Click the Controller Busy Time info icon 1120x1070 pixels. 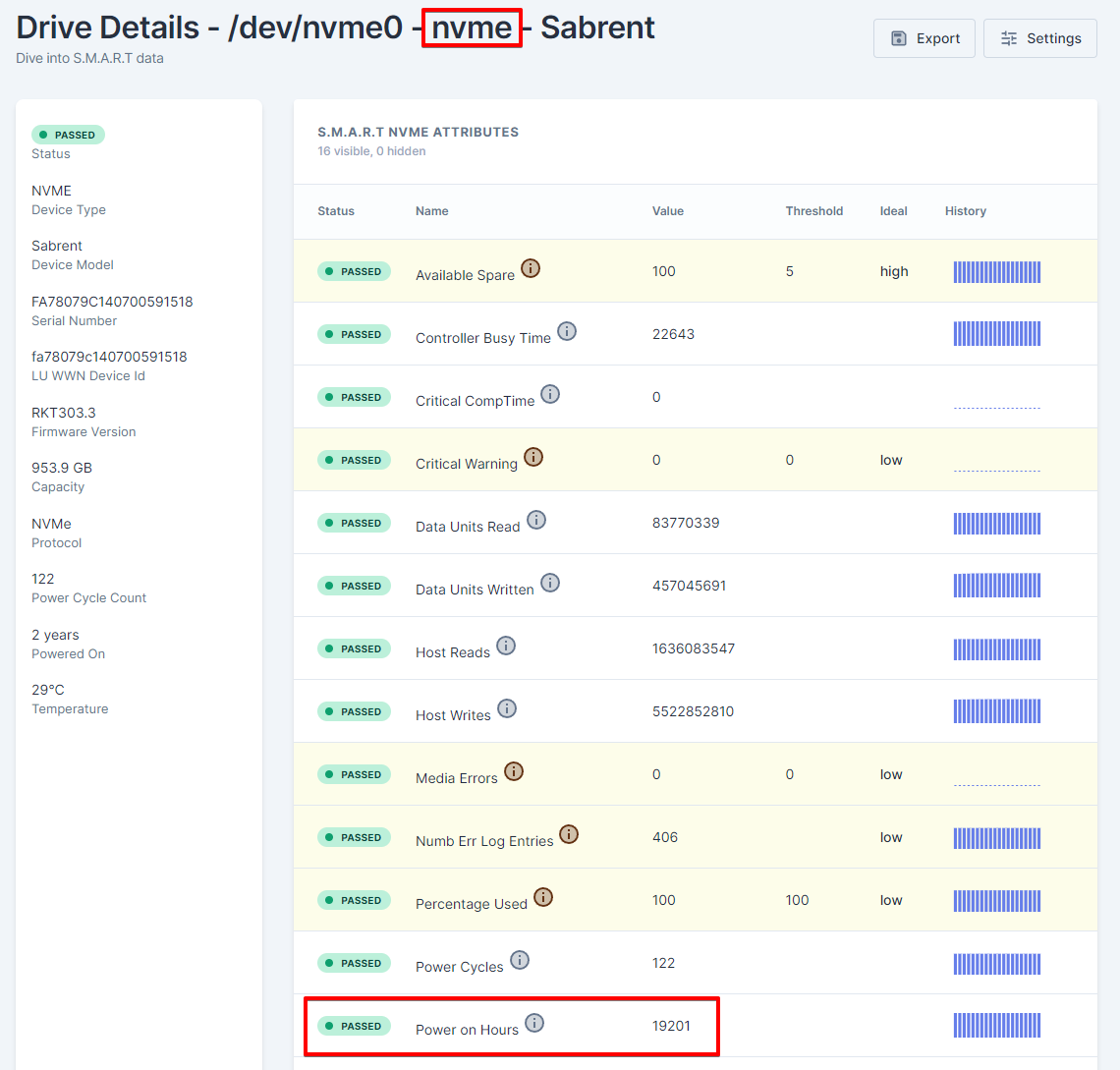567,331
